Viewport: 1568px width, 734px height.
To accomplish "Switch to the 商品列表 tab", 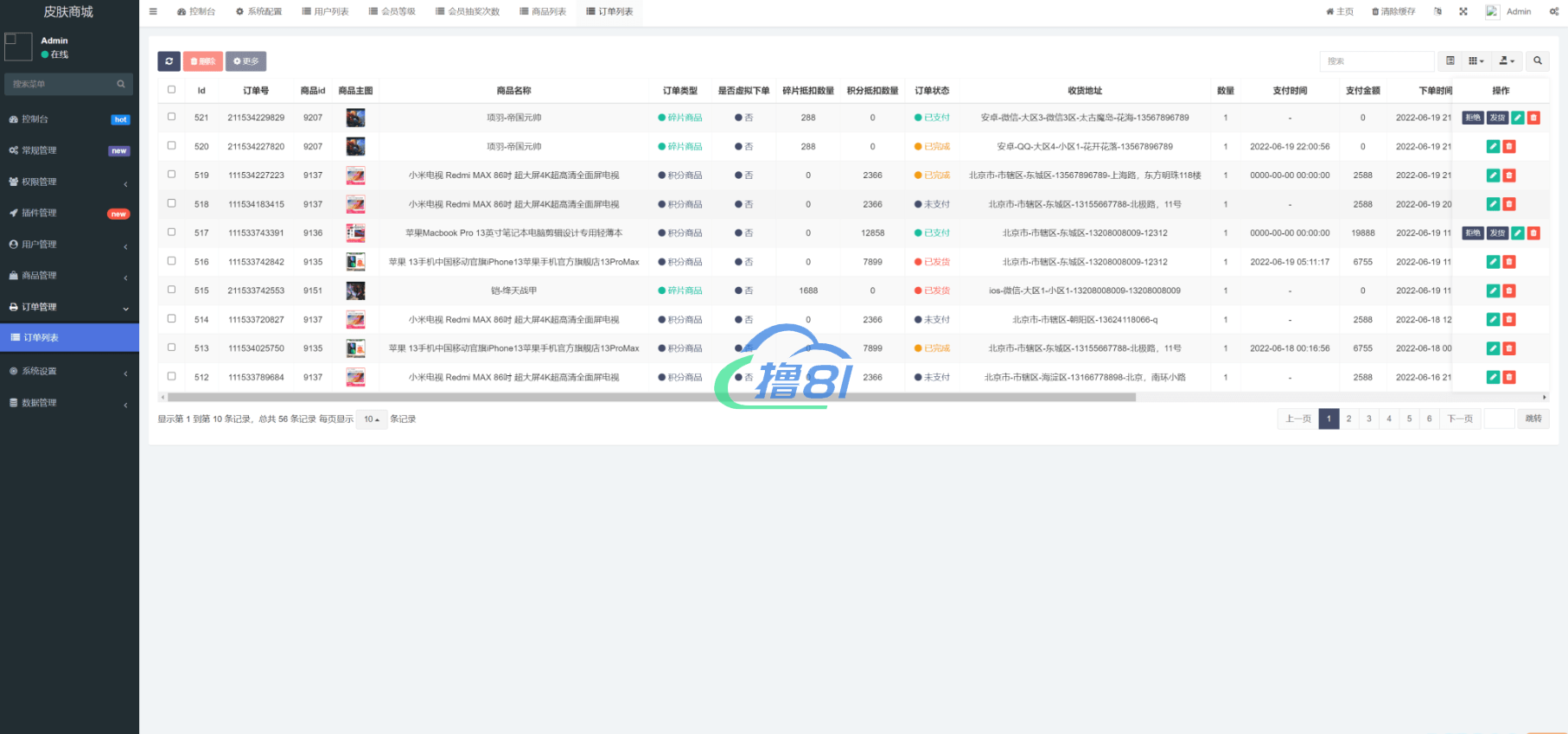I will [543, 11].
